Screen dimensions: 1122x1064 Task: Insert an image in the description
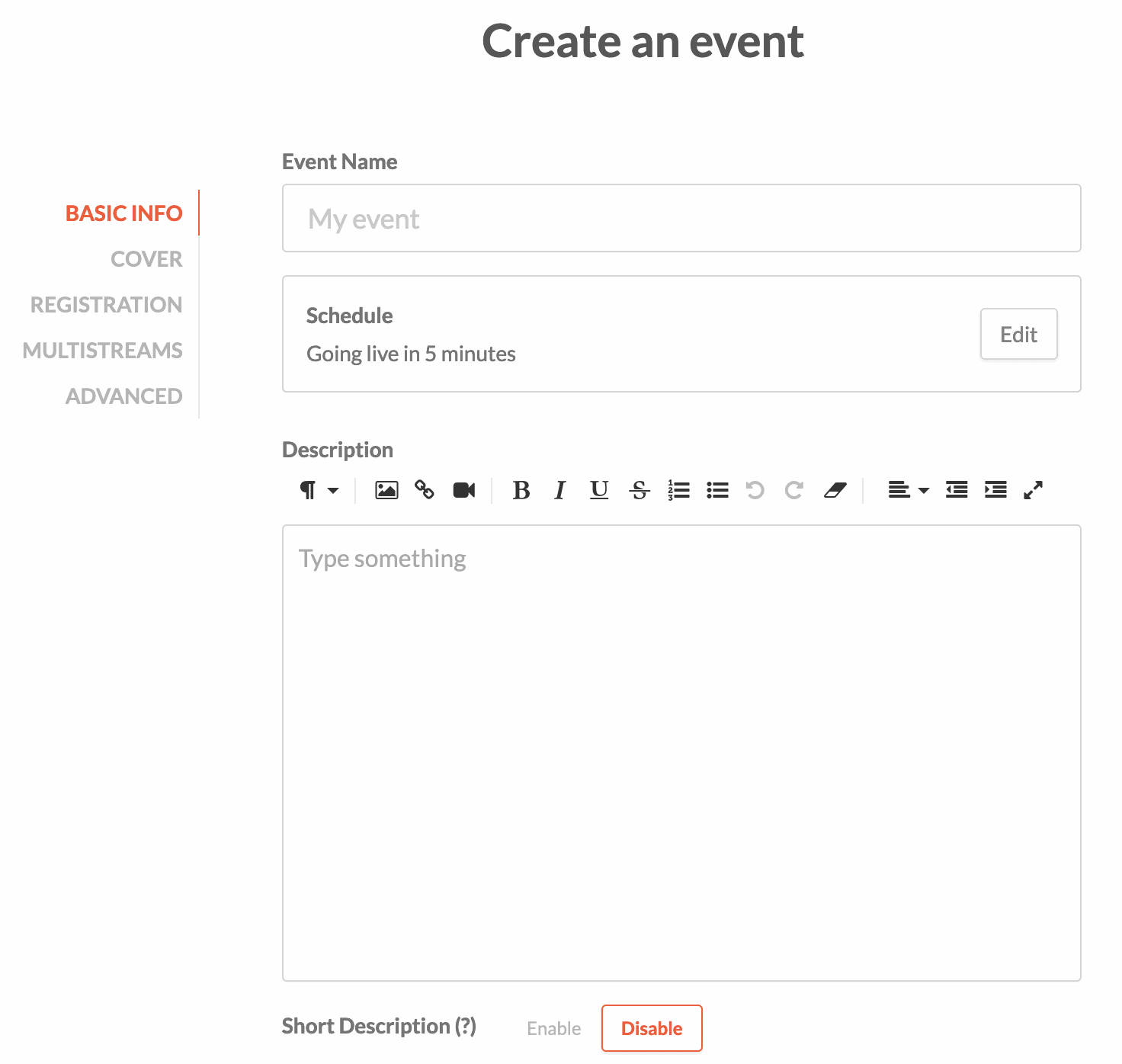[386, 490]
